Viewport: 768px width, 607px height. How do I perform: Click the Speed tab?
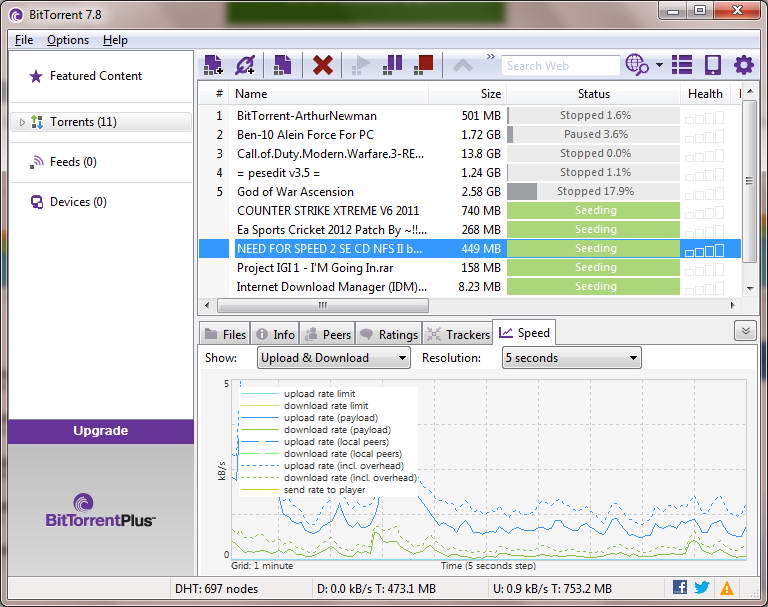[x=524, y=333]
